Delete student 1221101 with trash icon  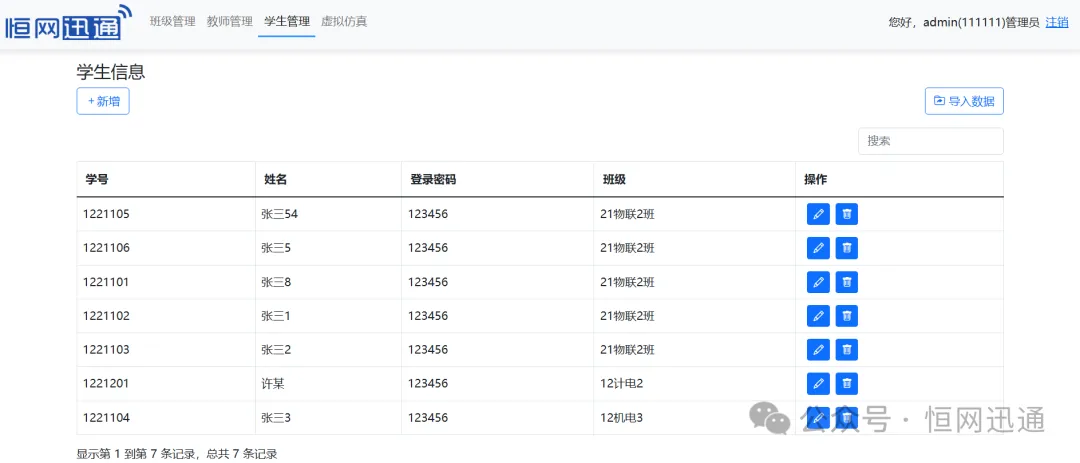847,282
